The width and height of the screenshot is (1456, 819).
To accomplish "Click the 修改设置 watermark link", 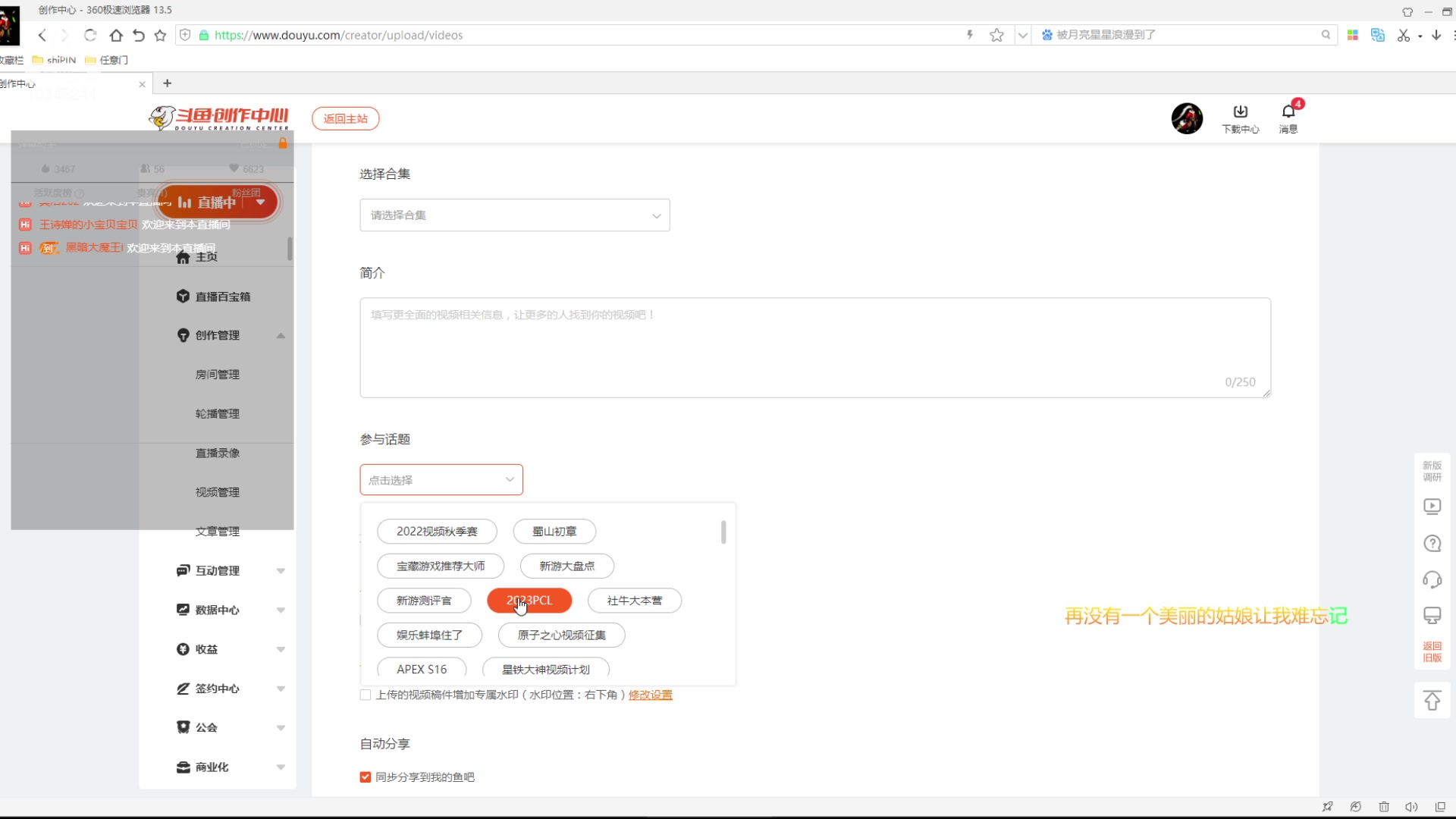I will (x=651, y=695).
